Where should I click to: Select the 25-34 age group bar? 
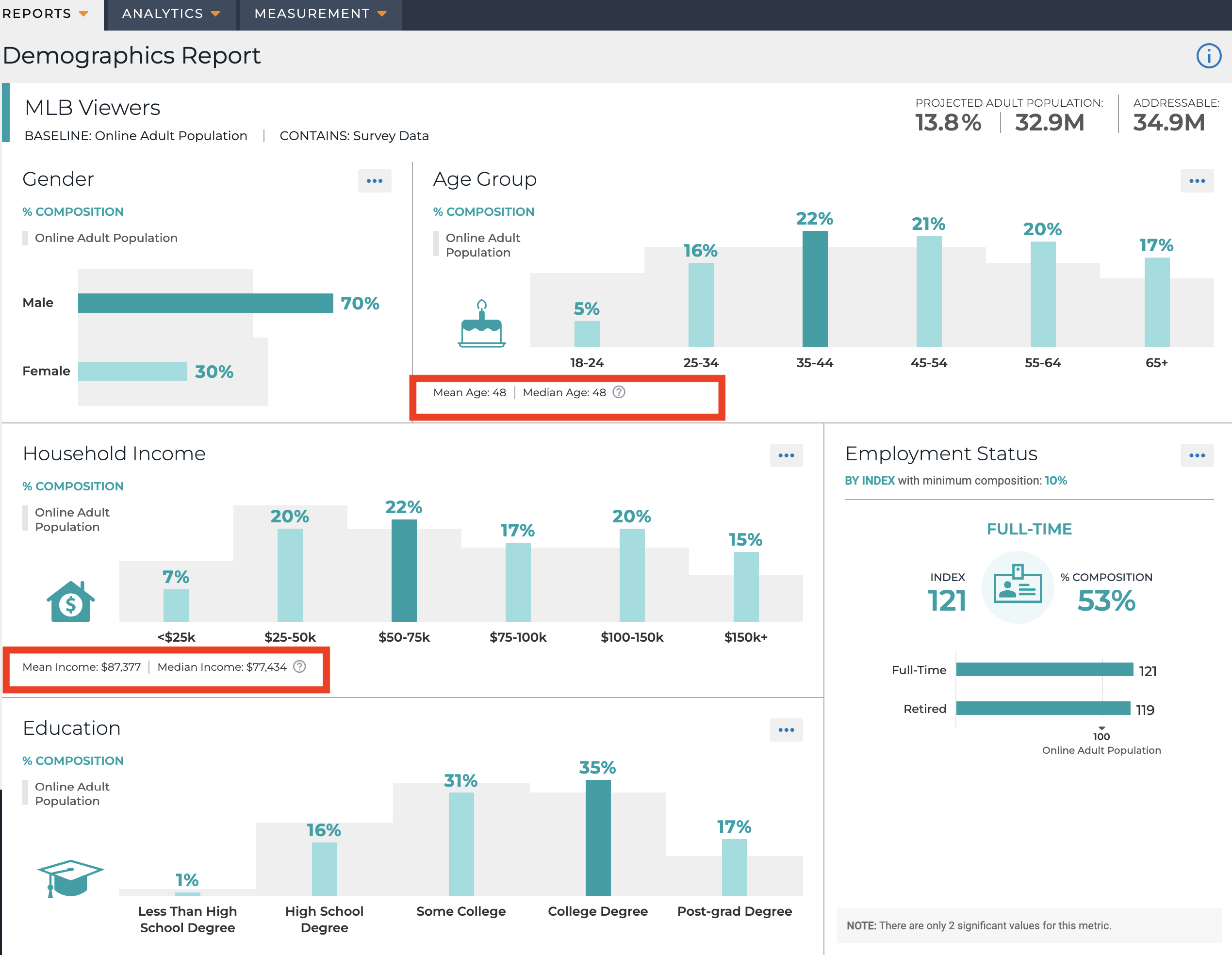[x=701, y=305]
